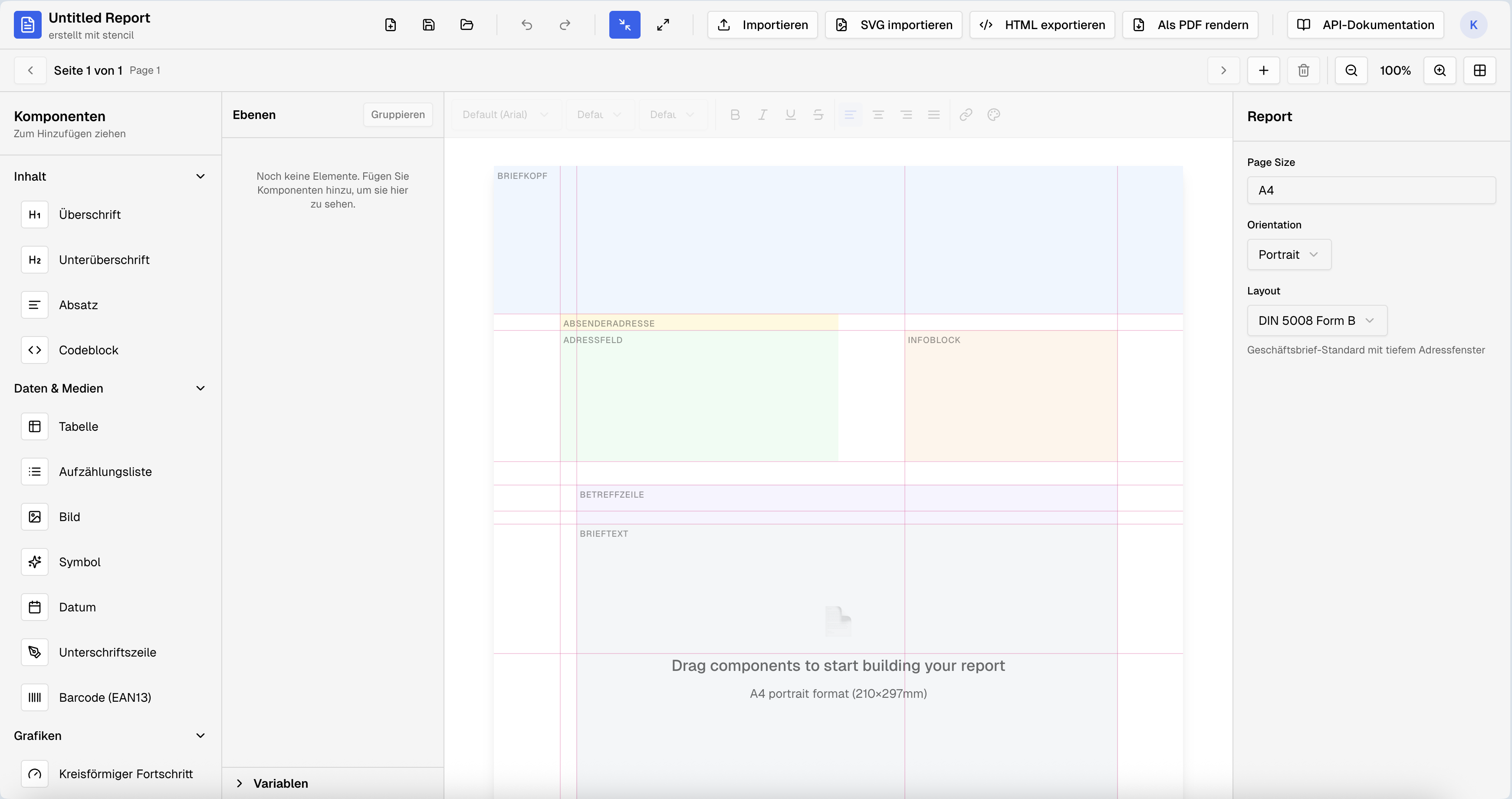
Task: Toggle the blue compact view button
Action: point(625,25)
